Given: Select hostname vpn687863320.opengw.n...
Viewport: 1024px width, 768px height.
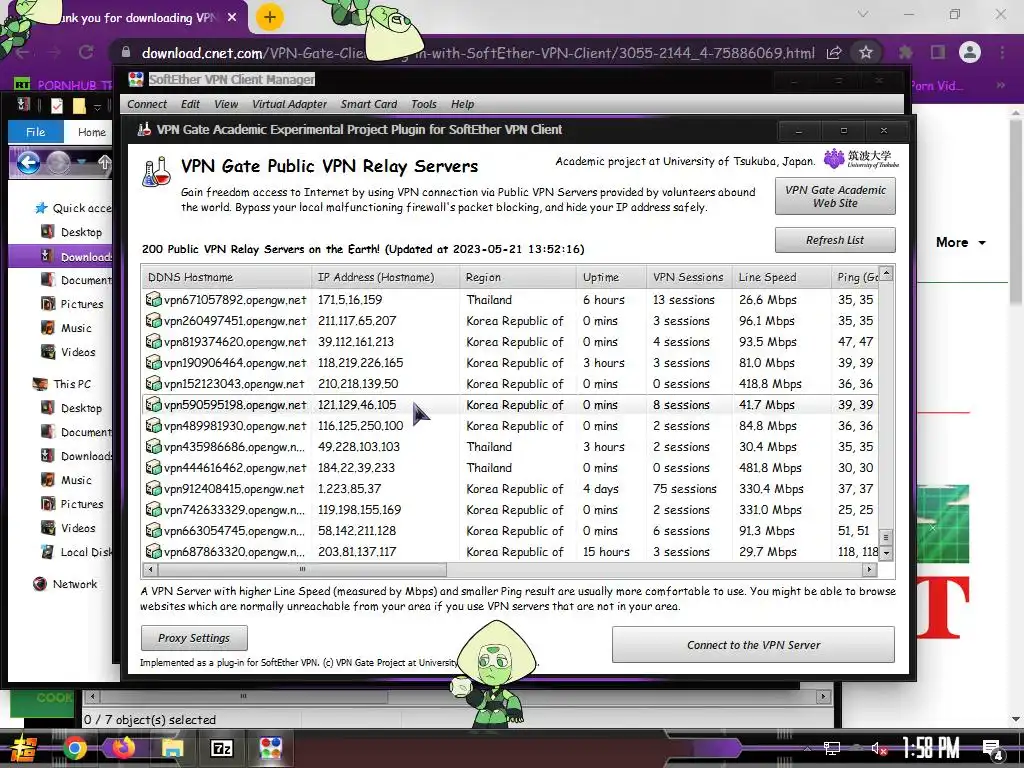Looking at the screenshot, I should tap(234, 552).
